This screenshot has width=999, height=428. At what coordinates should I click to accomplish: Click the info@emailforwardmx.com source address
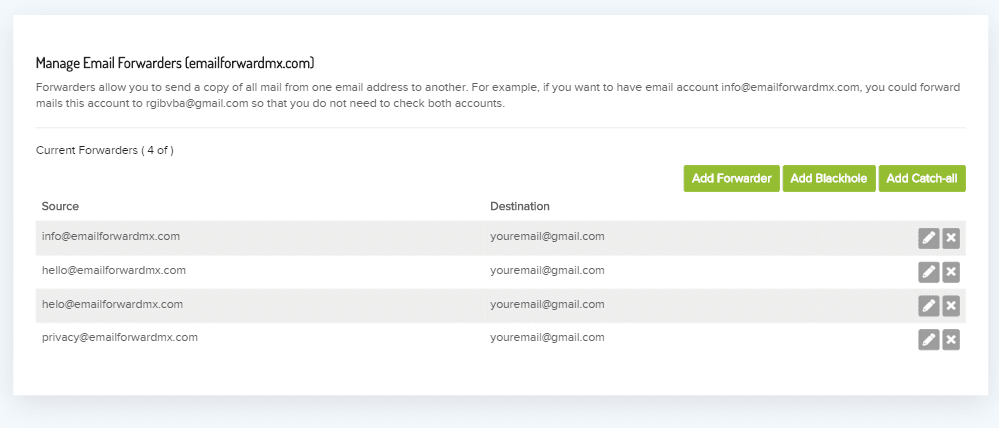(x=110, y=236)
